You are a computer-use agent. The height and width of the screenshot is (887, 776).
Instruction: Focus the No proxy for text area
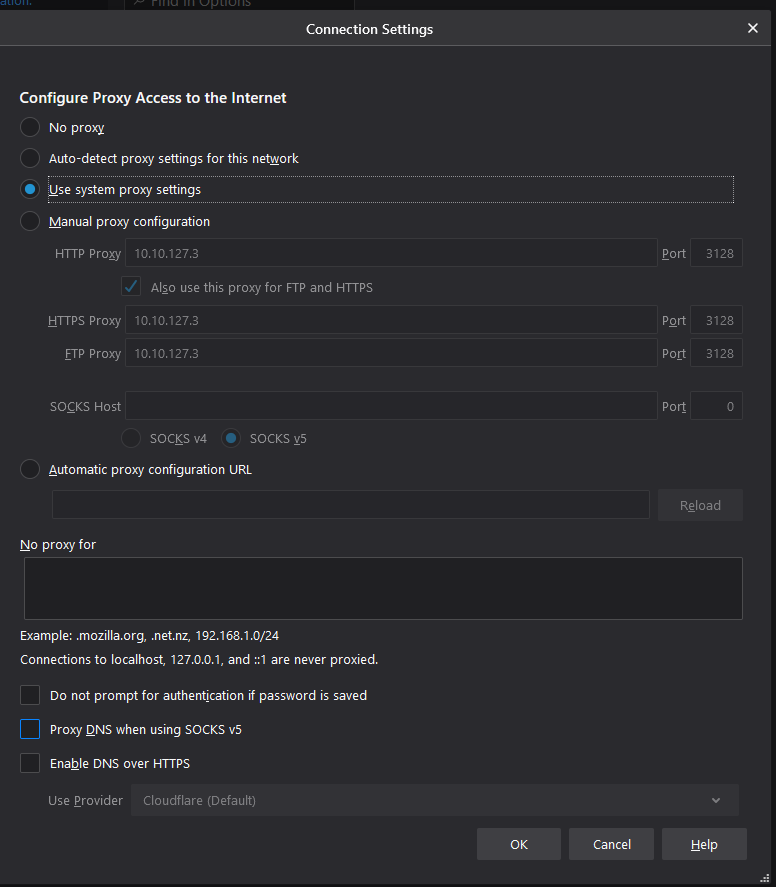point(383,588)
